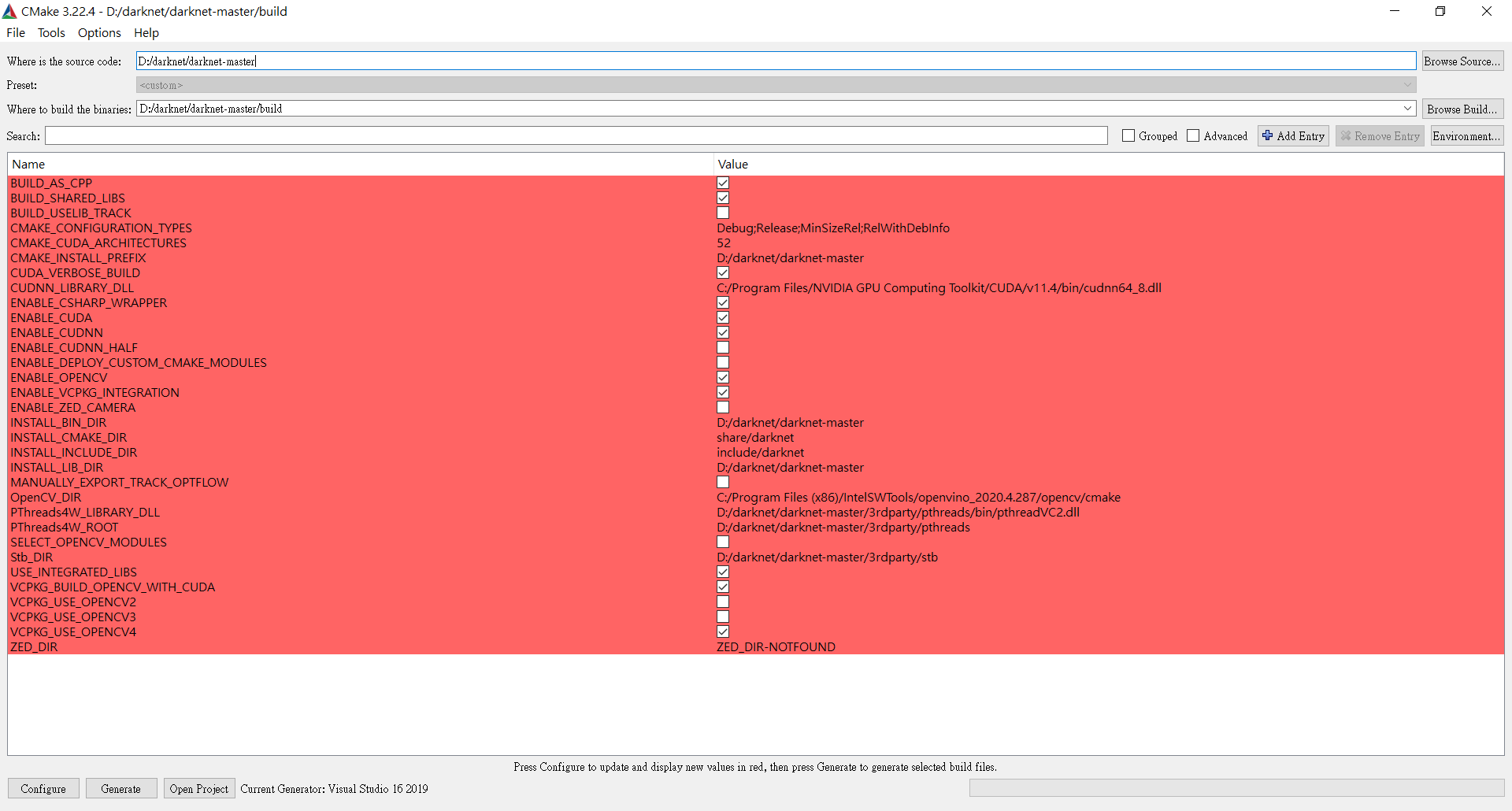This screenshot has height=811, width=1512.
Task: Click Browse Build button
Action: pyautogui.click(x=1462, y=109)
